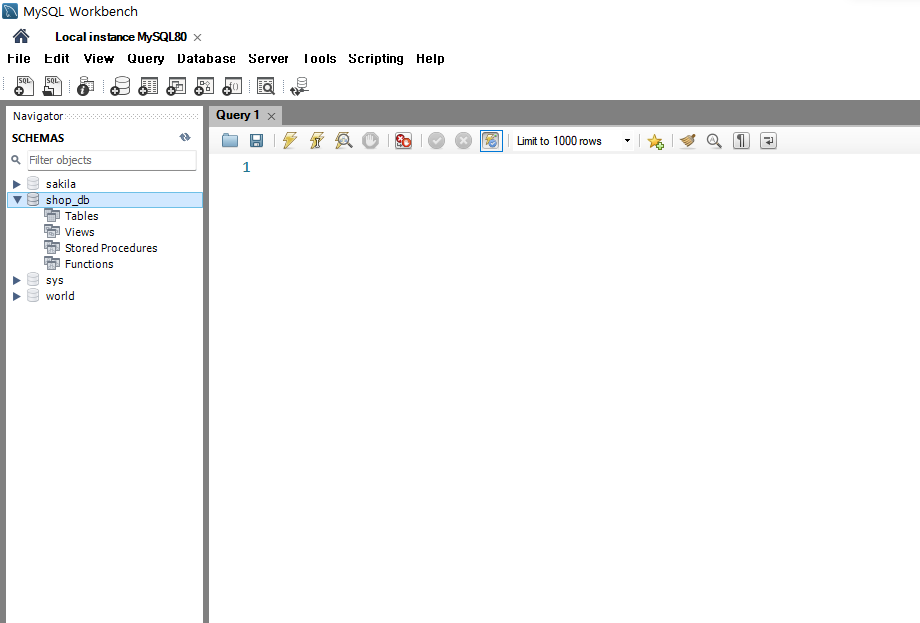Save current statement as snippet star icon
The image size is (920, 623).
tap(655, 141)
